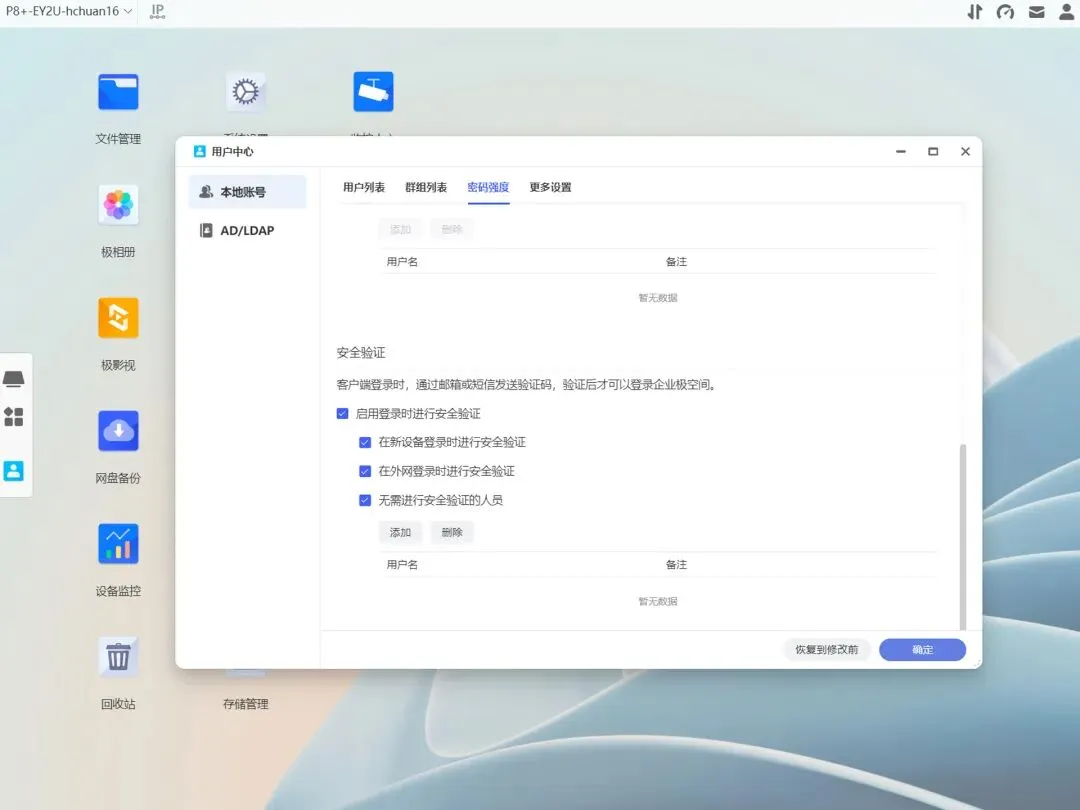1080x810 pixels.
Task: Click 备注 column header in upper table
Action: coord(676,262)
